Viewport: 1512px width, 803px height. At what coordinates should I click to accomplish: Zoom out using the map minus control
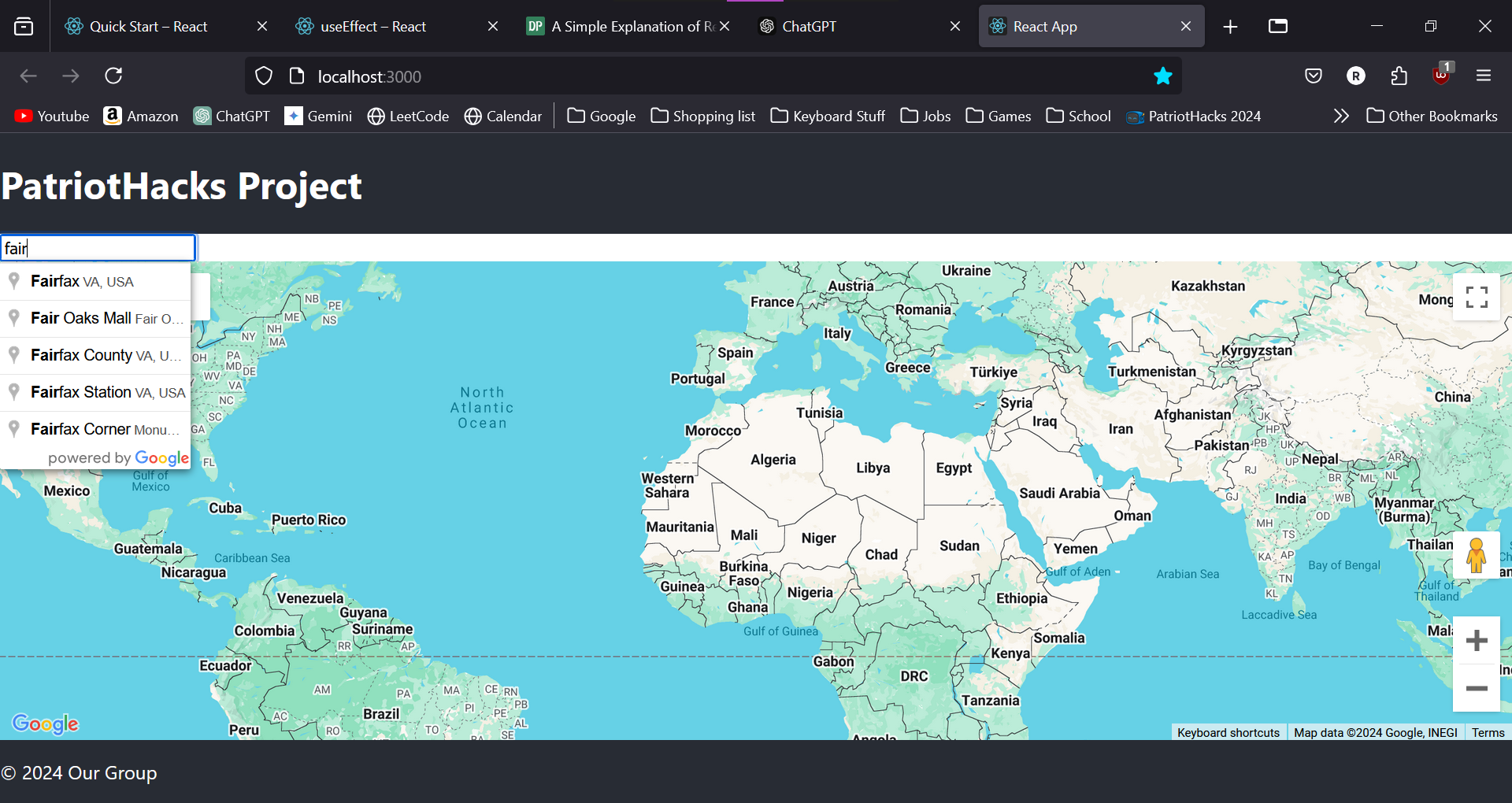[1477, 688]
